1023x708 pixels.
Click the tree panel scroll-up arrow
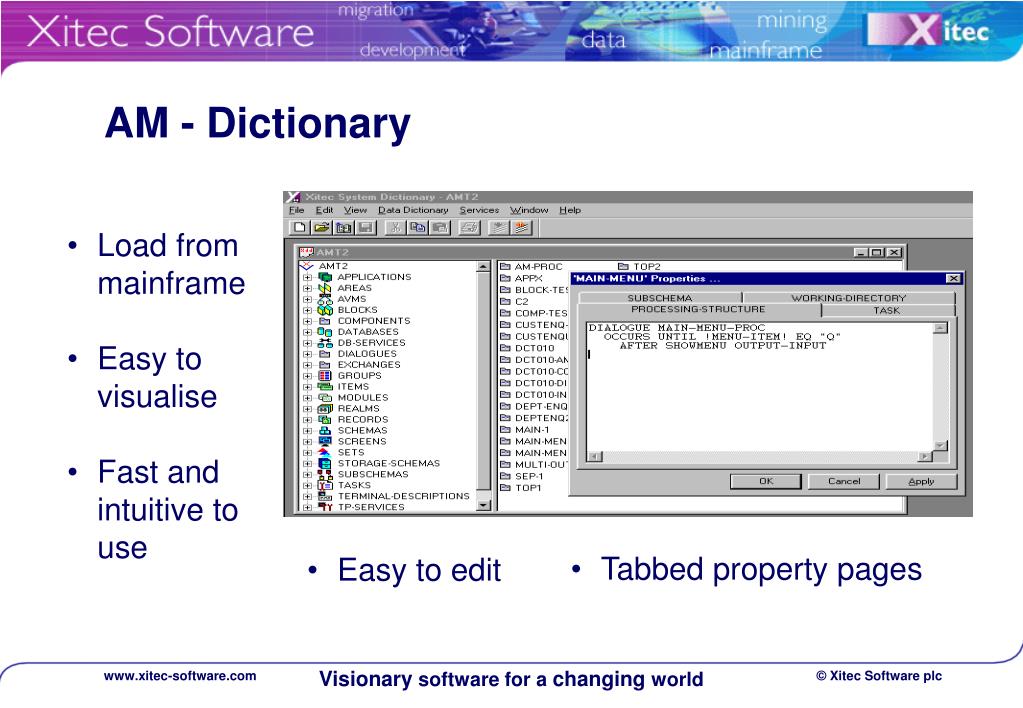[483, 266]
